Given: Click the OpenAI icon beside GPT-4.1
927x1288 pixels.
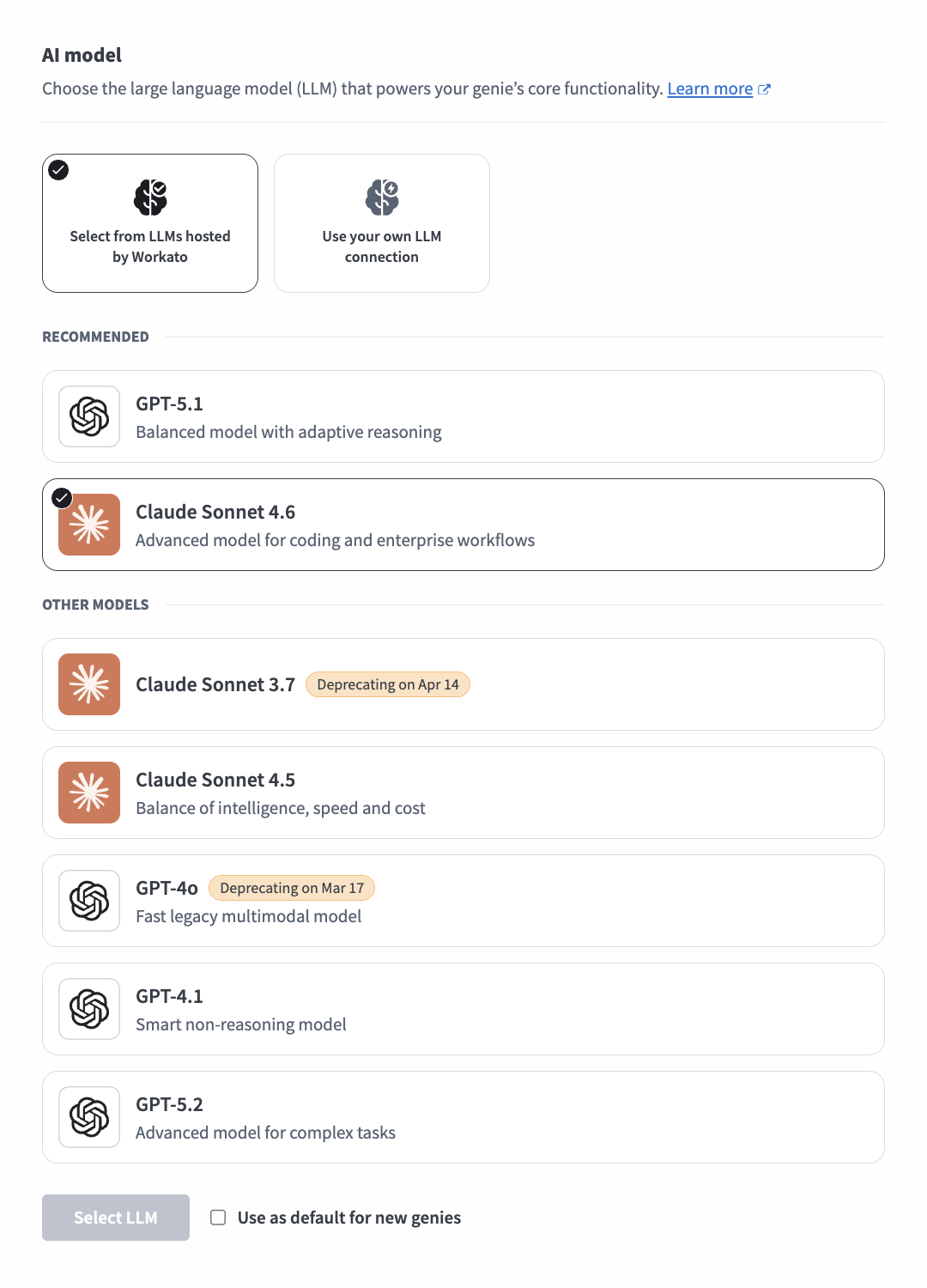Looking at the screenshot, I should tap(89, 1009).
